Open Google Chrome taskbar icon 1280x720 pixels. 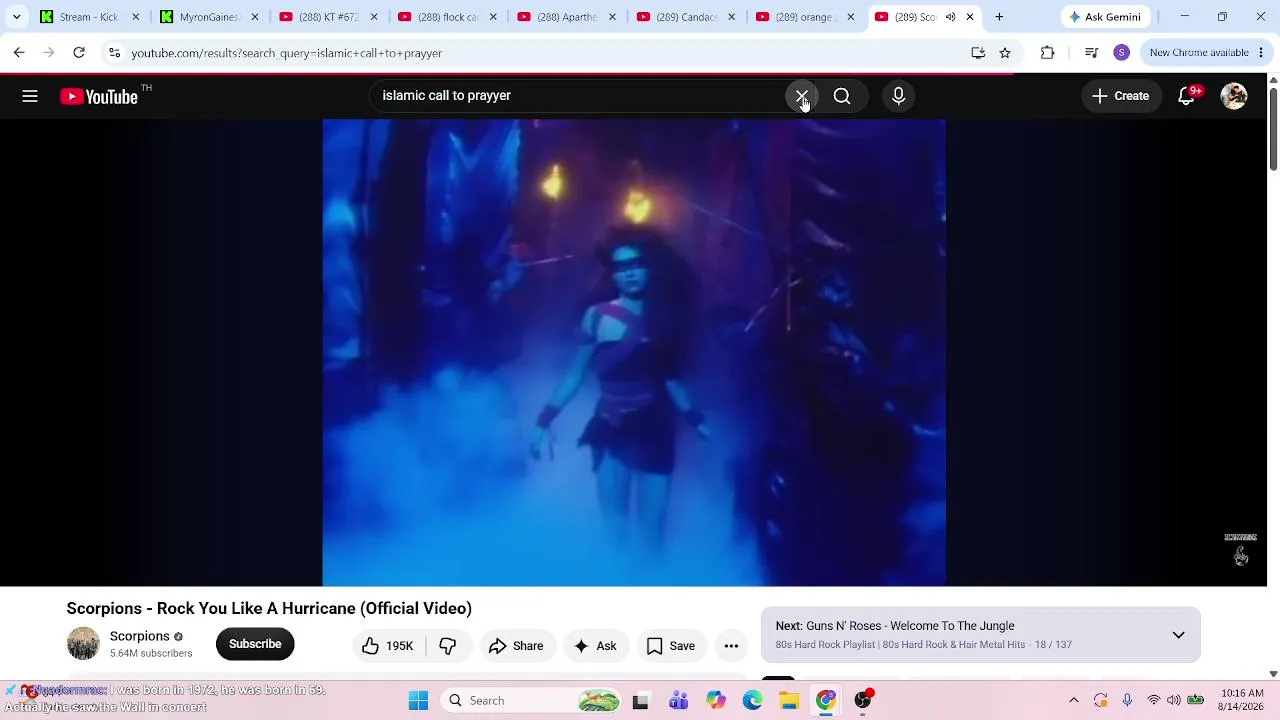(826, 701)
